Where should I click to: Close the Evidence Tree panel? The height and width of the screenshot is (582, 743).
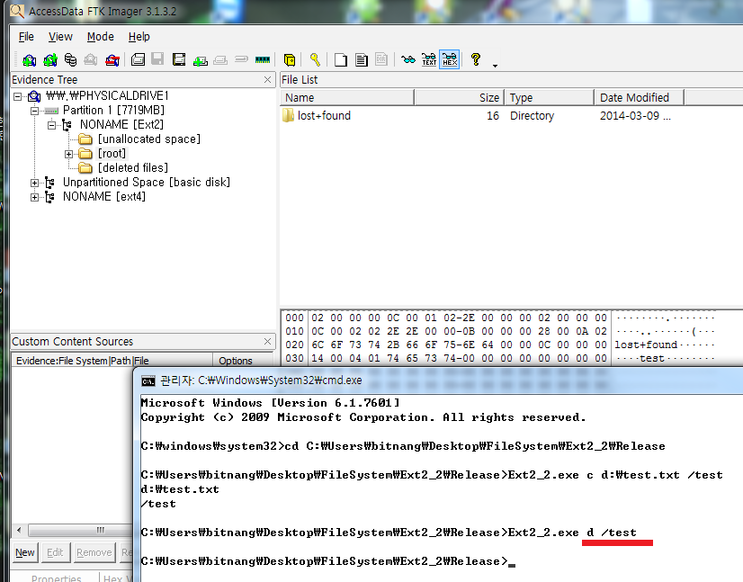pyautogui.click(x=267, y=80)
